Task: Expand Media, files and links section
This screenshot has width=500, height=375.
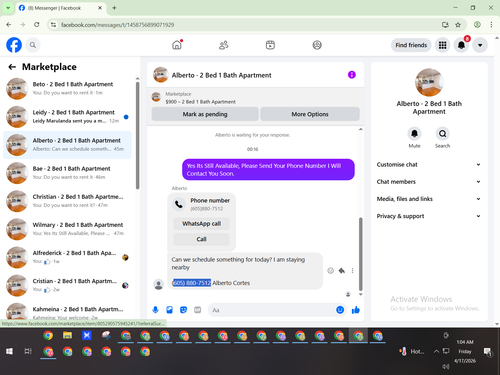Action: 429,199
